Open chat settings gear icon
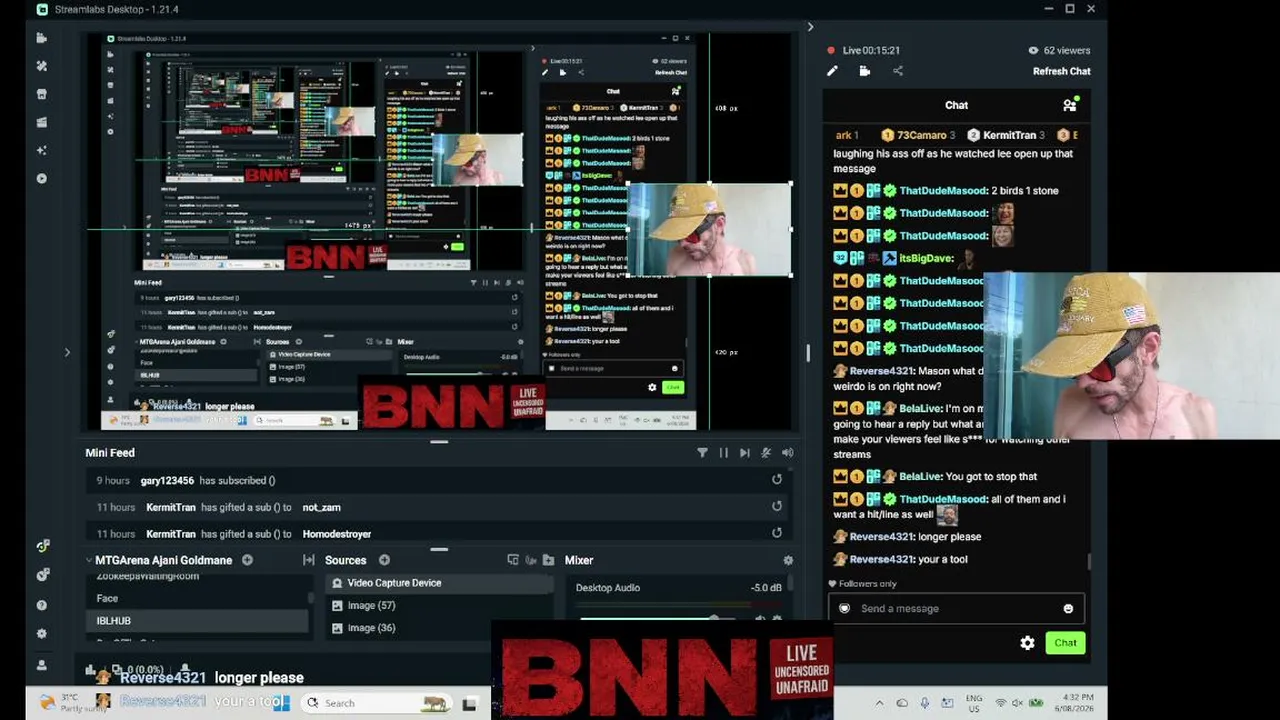This screenshot has height=720, width=1280. click(1027, 643)
